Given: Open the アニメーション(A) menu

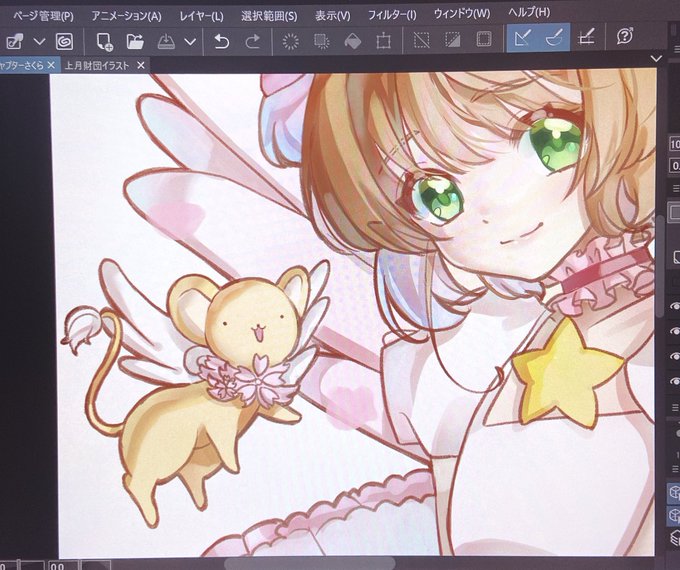Looking at the screenshot, I should pos(126,16).
